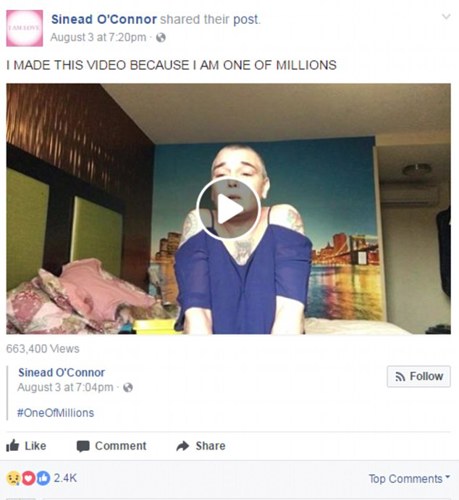Click the 'post' link in header

pos(245,20)
